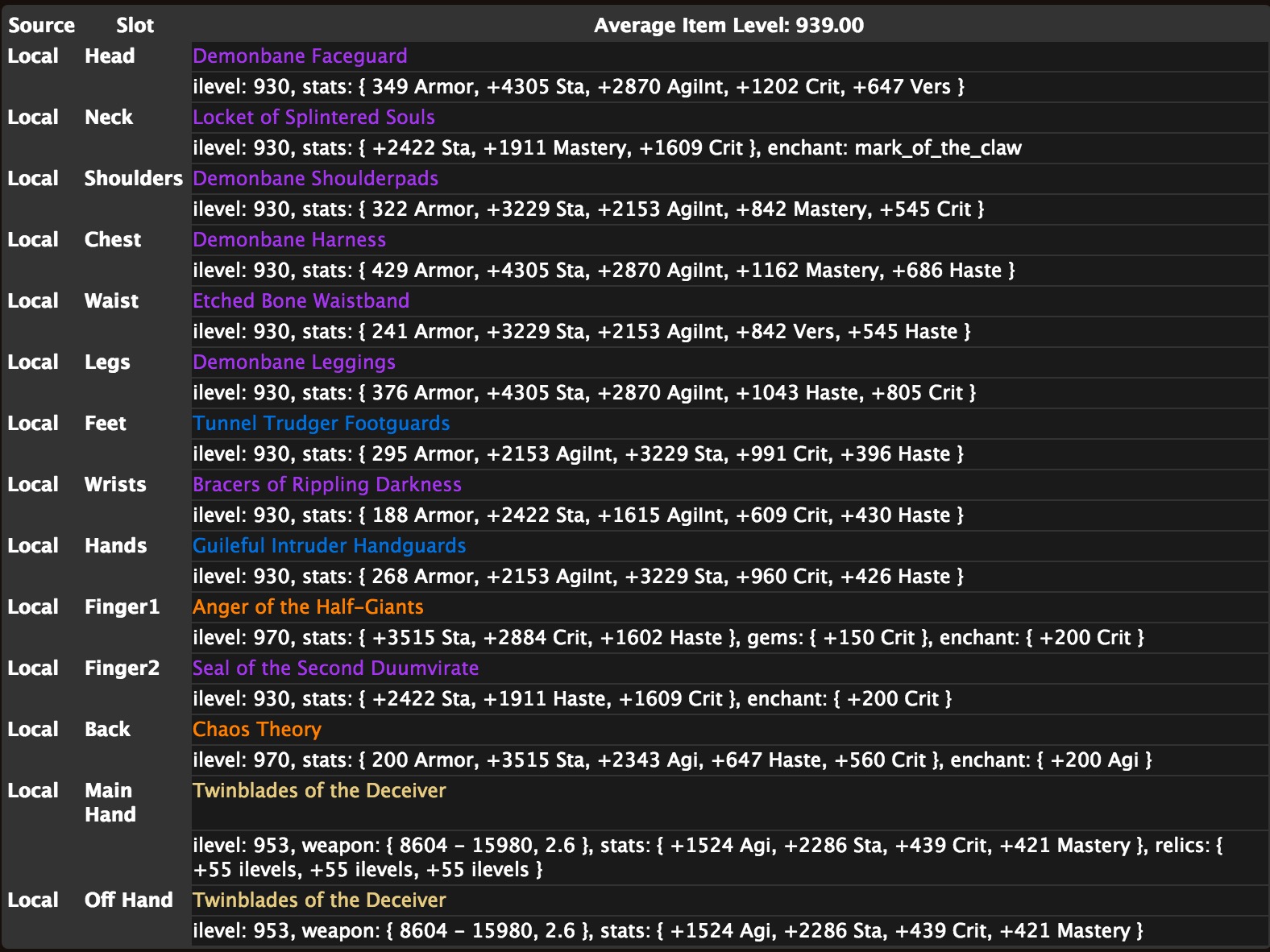Viewport: 1270px width, 952px height.
Task: Select the Head slot label
Action: 110,56
